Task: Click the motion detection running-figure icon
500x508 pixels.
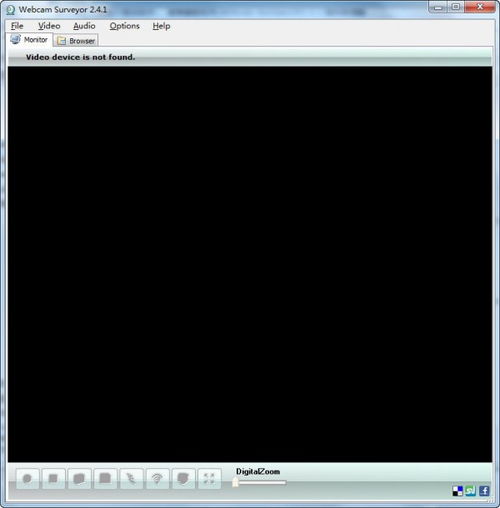Action: coord(131,479)
